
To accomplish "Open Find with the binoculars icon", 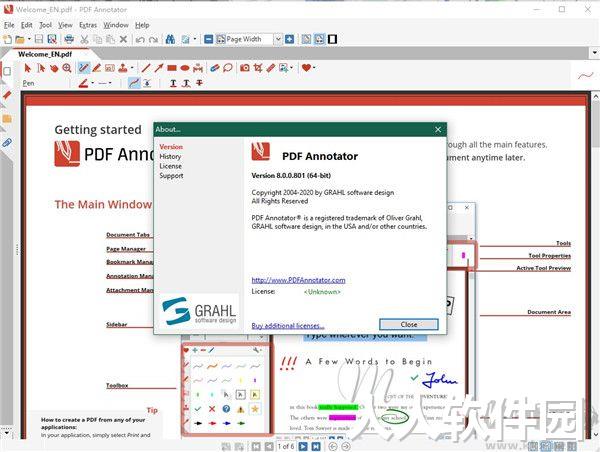I will pos(170,39).
